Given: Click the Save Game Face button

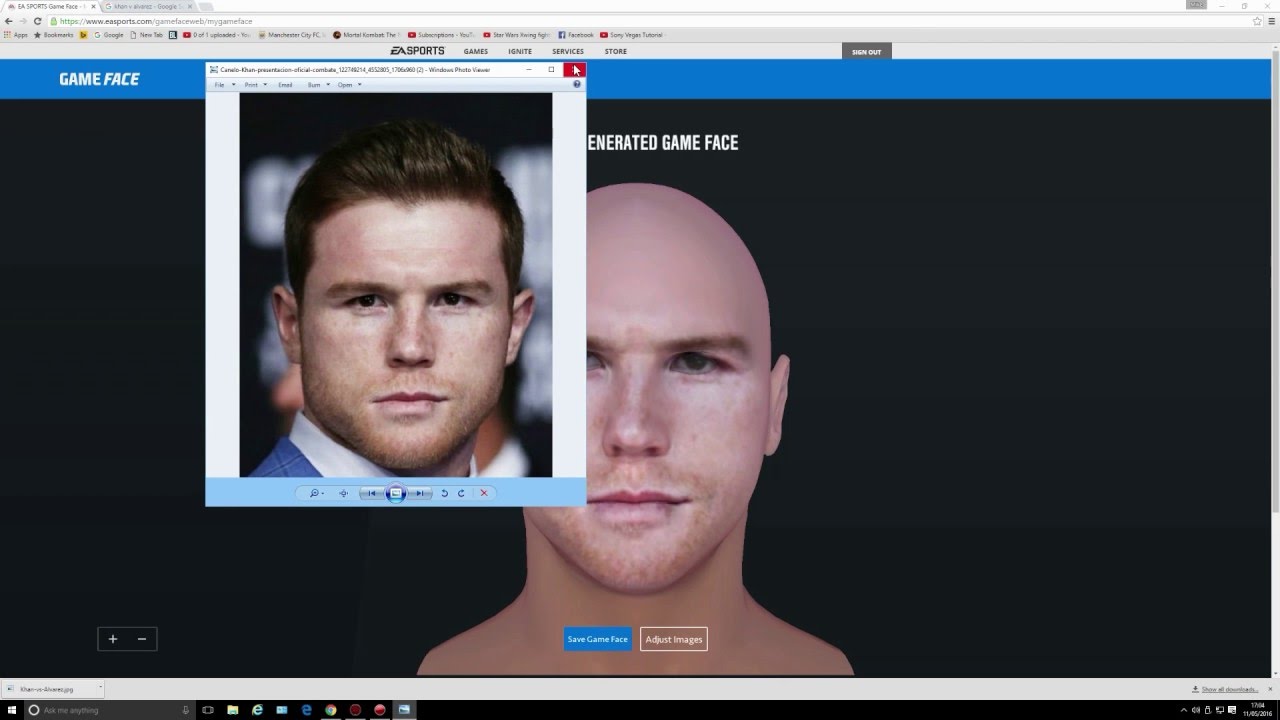Looking at the screenshot, I should tap(597, 639).
